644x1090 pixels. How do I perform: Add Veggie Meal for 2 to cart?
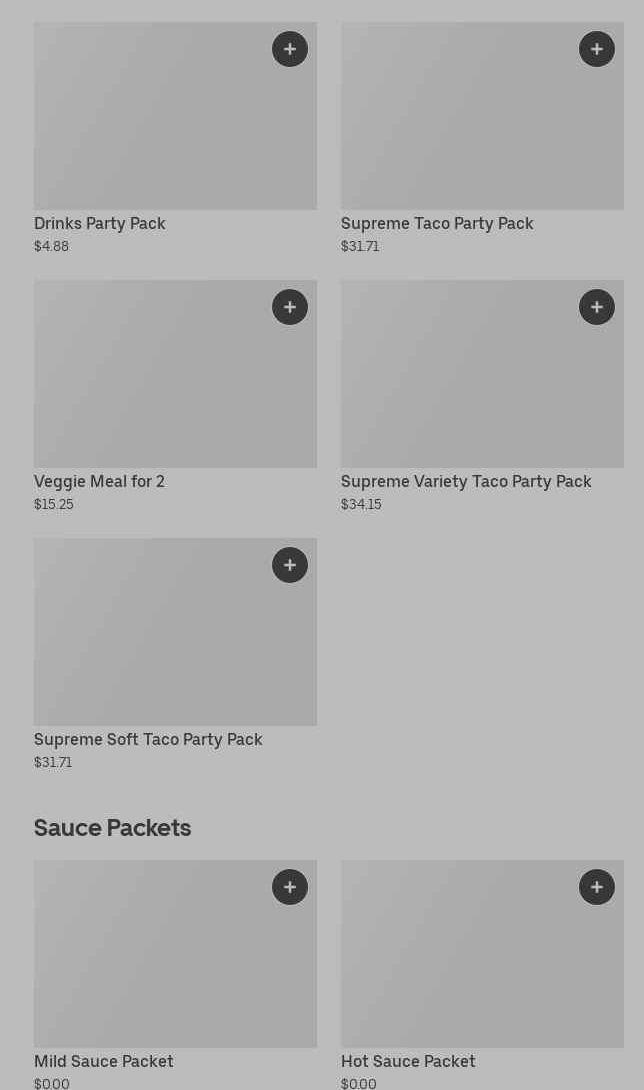[x=290, y=307]
